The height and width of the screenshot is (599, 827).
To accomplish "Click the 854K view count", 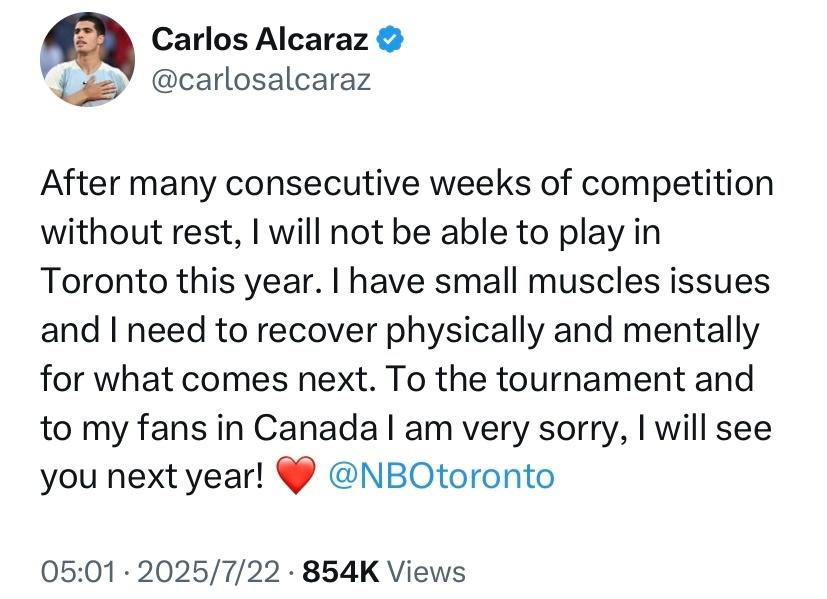I will 341,572.
